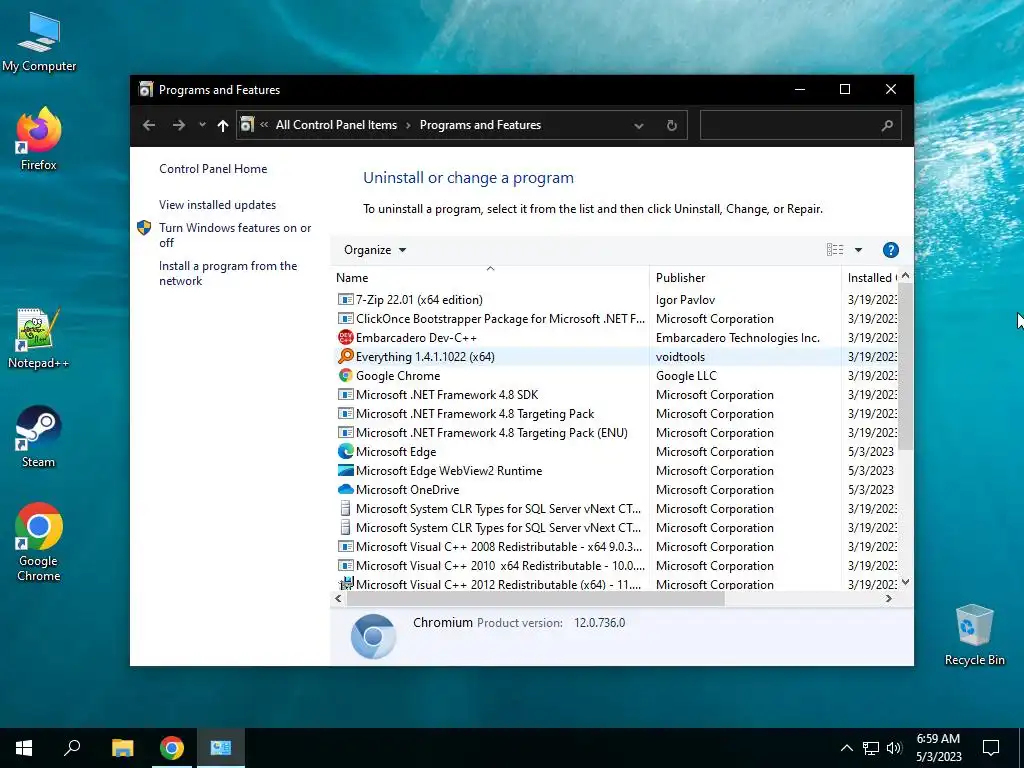The image size is (1024, 768).
Task: Click Embarcadero Technologies Inc. publisher cell
Action: (x=737, y=338)
